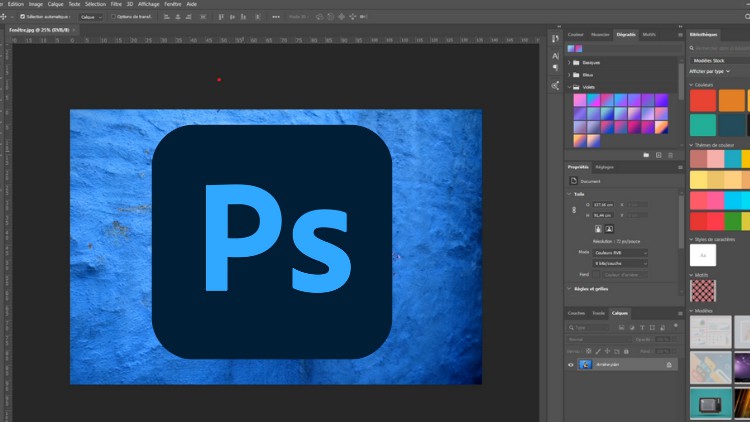Expand the Basiques gradient folder
The image size is (750, 422).
[x=569, y=63]
